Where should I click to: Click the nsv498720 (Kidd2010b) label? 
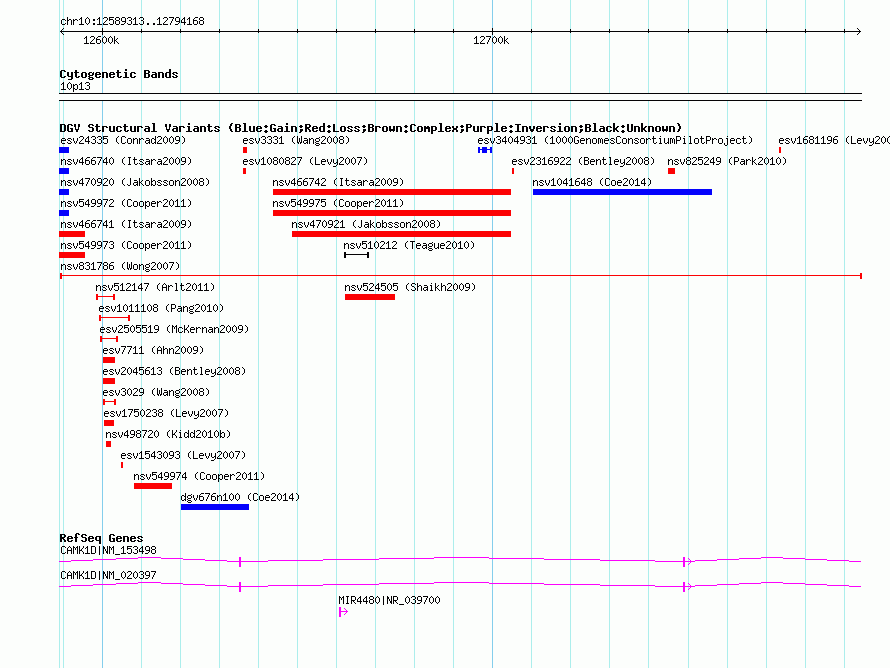[168, 434]
